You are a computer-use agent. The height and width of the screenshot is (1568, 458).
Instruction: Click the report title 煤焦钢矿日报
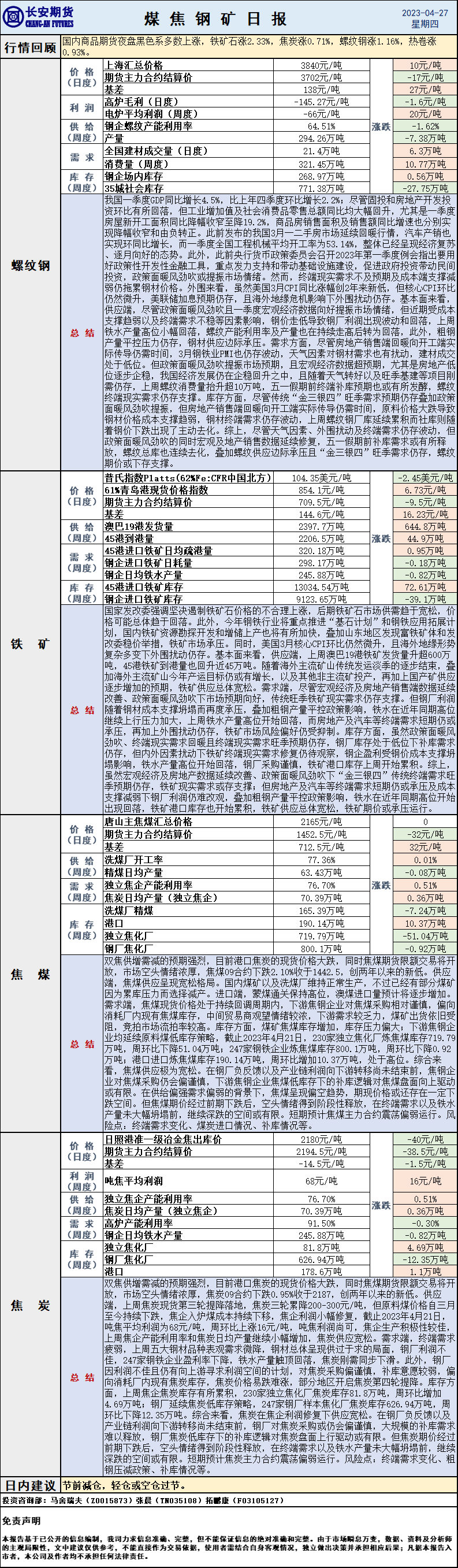click(x=215, y=19)
